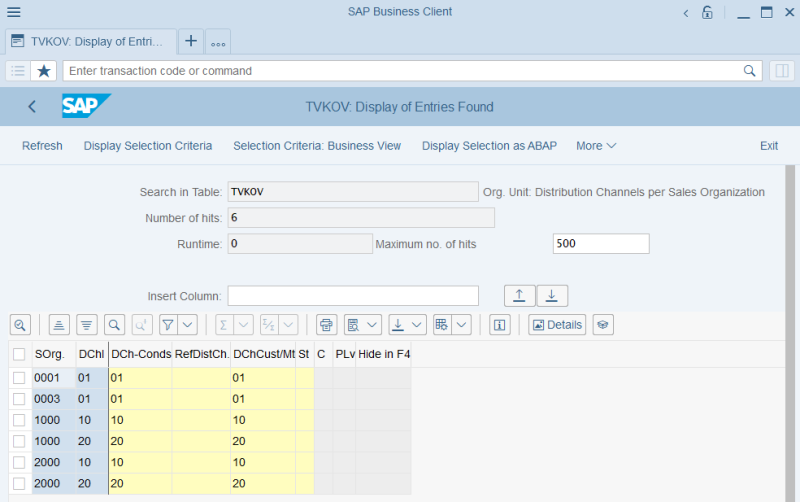This screenshot has width=800, height=502.
Task: Click the details magnifier icon in ALV toolbar
Action: 20,325
